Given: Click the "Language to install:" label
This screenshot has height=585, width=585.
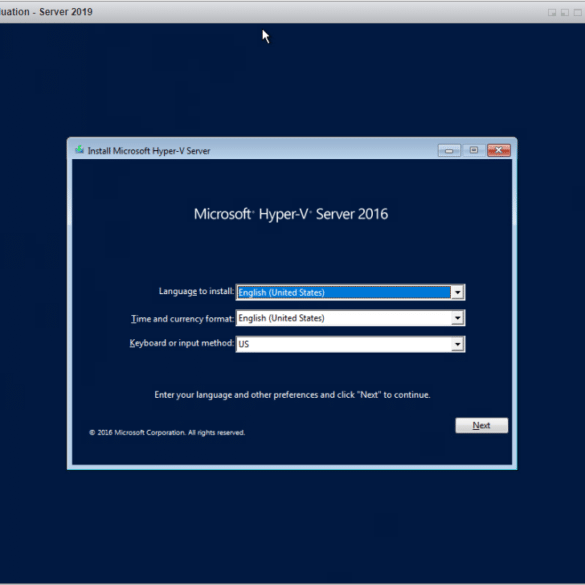Looking at the screenshot, I should [x=196, y=291].
